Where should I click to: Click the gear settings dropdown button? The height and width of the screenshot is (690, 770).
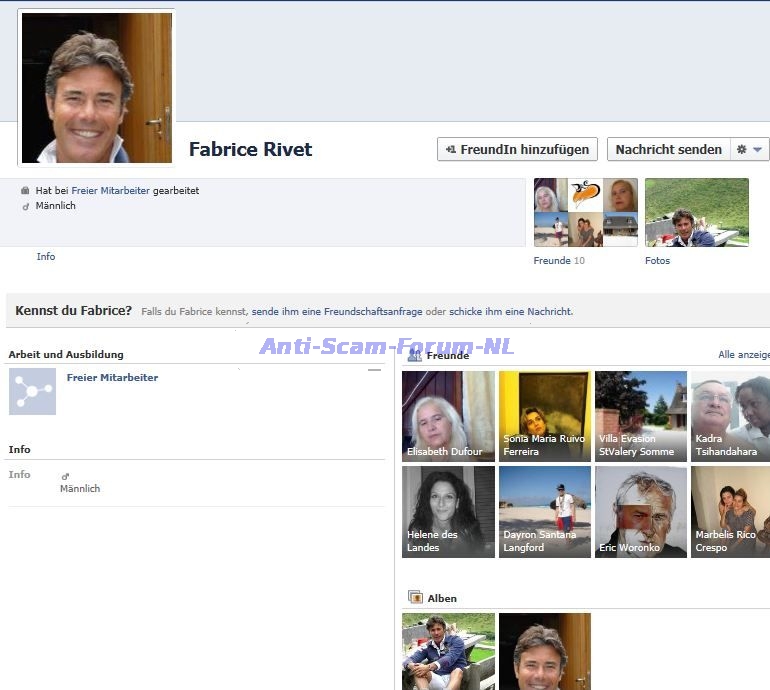click(749, 149)
